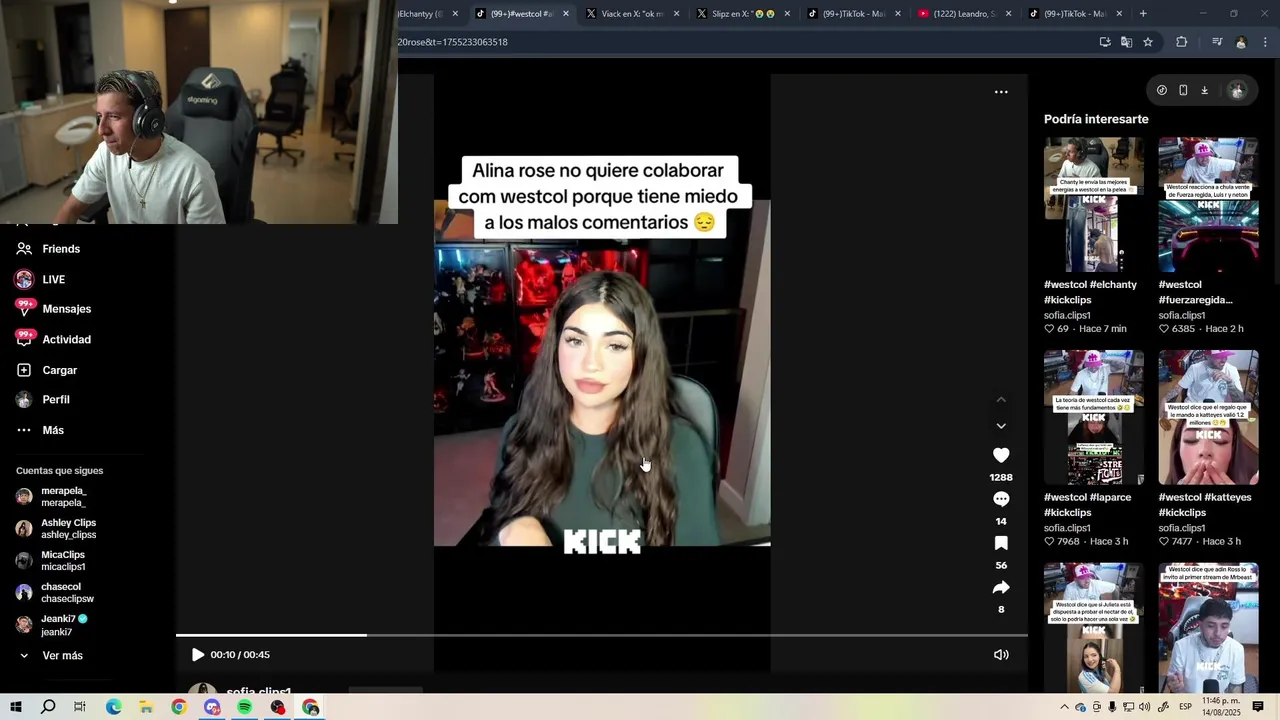
Task: Open Chrome media control icon
Action: click(x=1217, y=42)
